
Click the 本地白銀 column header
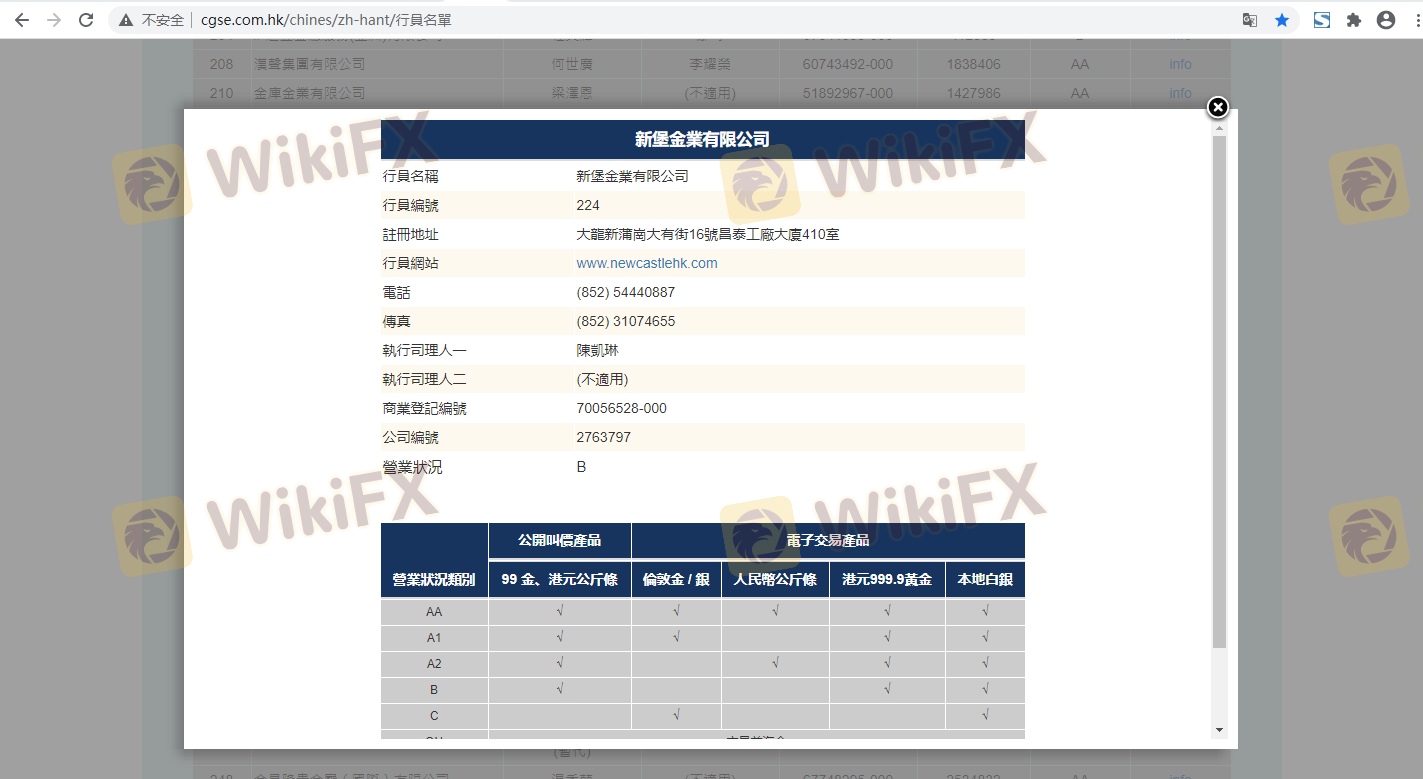click(x=985, y=579)
